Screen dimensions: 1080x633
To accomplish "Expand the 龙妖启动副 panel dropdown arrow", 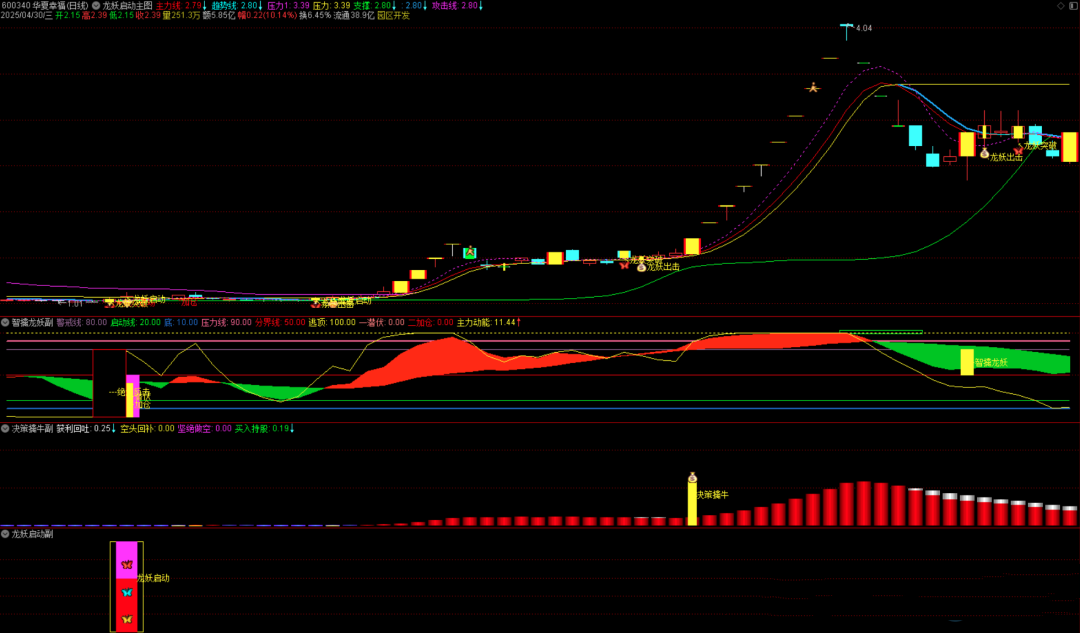I will coord(5,534).
